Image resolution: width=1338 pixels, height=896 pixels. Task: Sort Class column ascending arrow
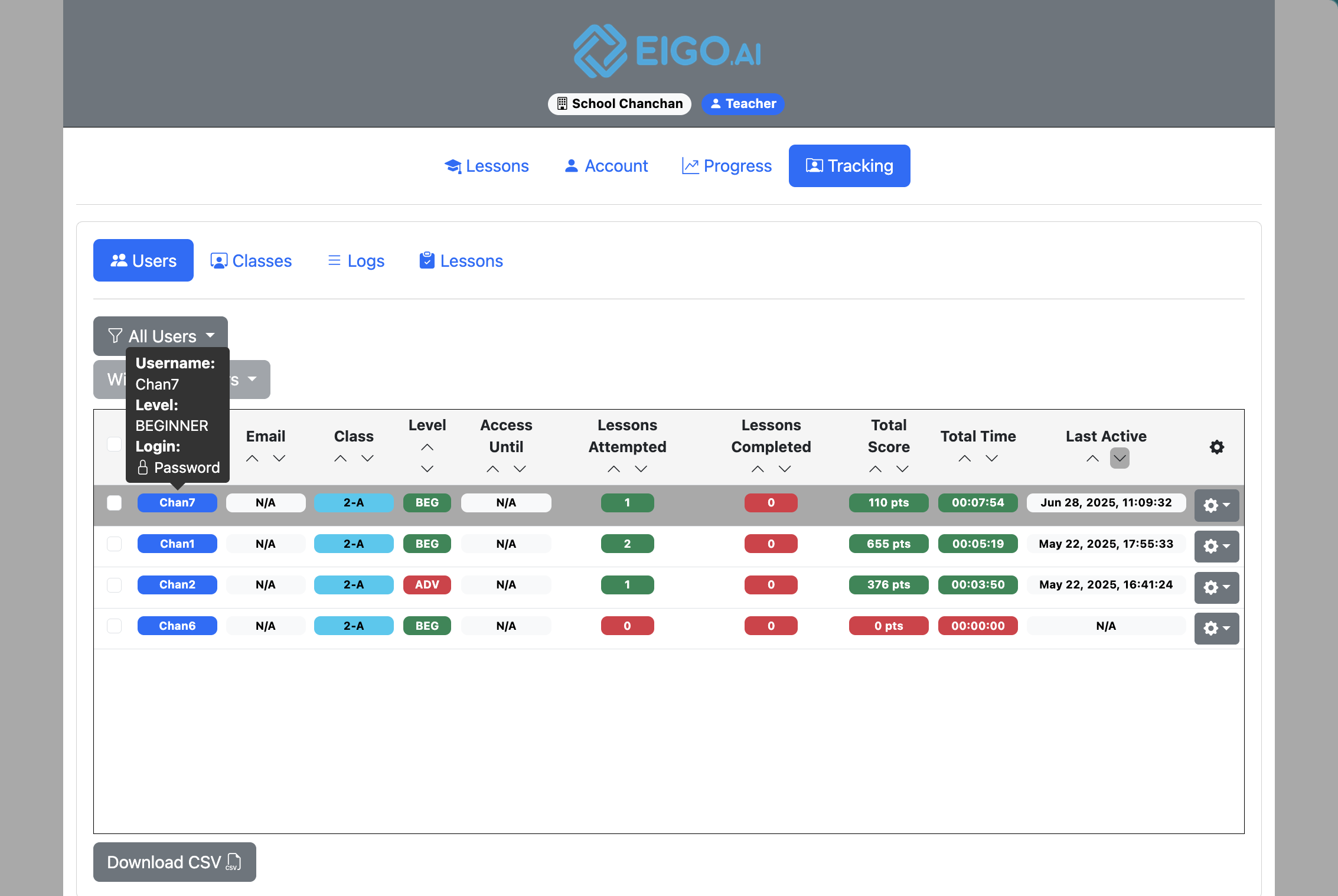[340, 458]
